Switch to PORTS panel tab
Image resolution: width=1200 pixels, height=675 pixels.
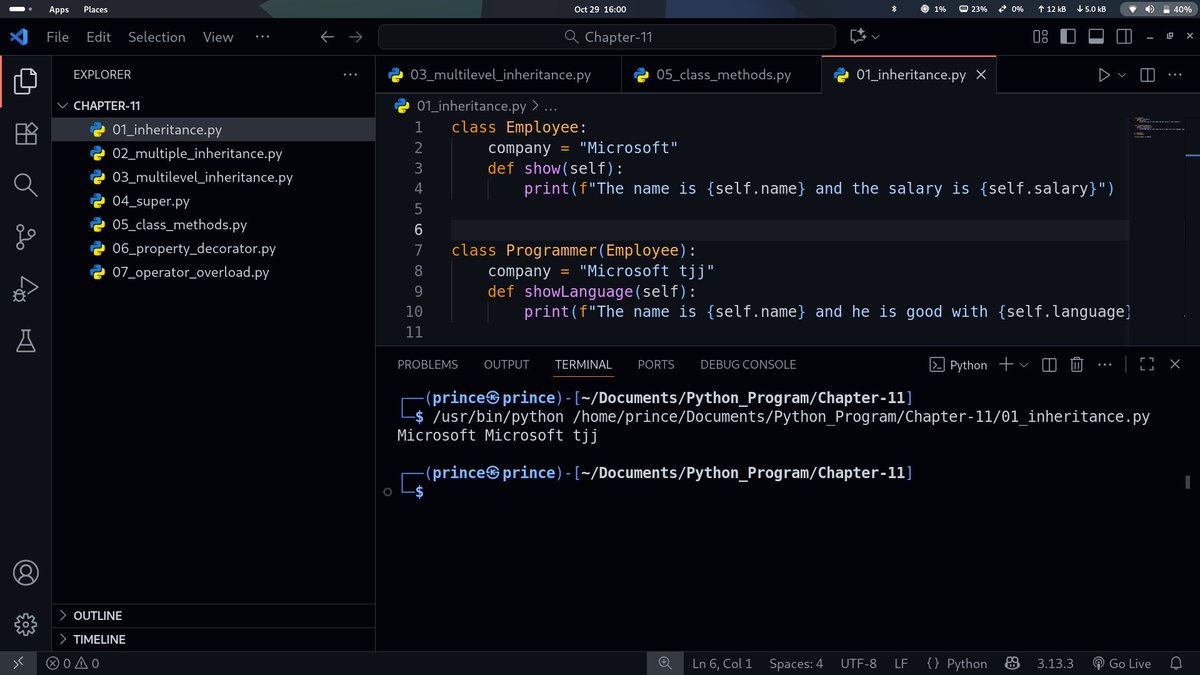[x=656, y=365]
